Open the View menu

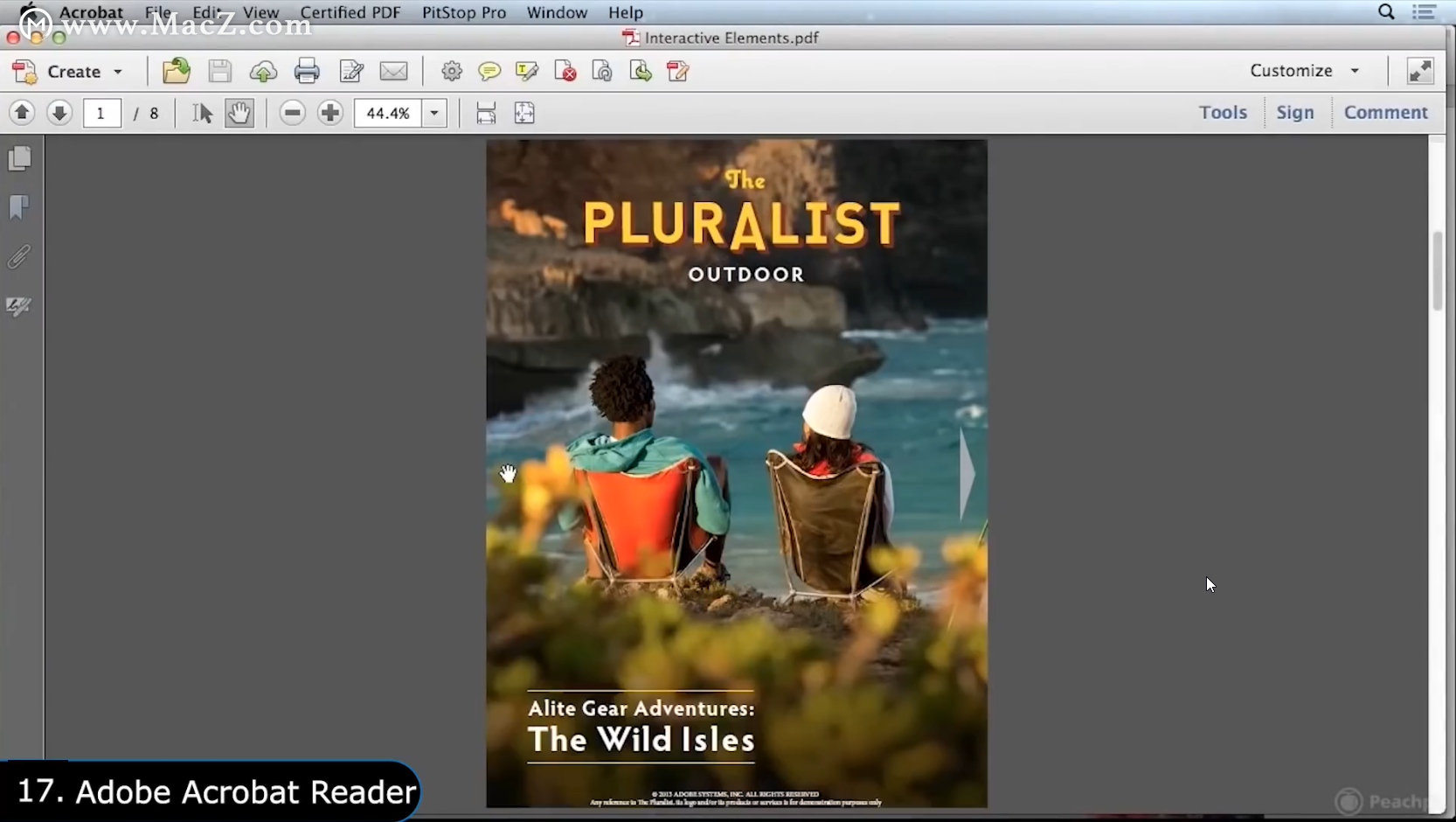260,12
